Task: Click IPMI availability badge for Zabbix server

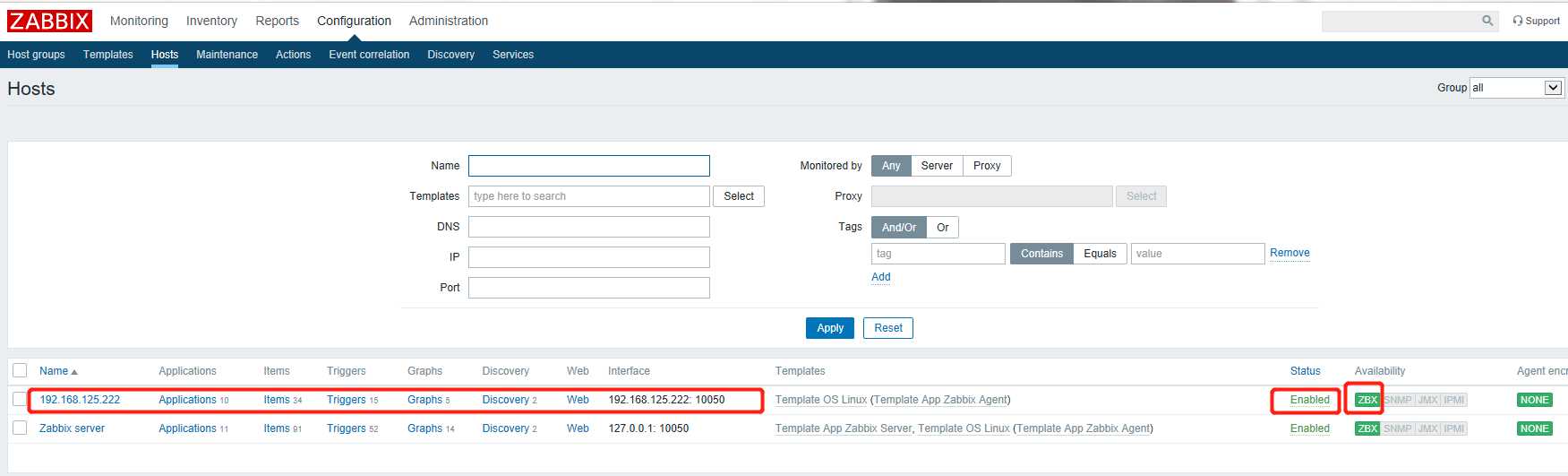Action: pos(1454,428)
